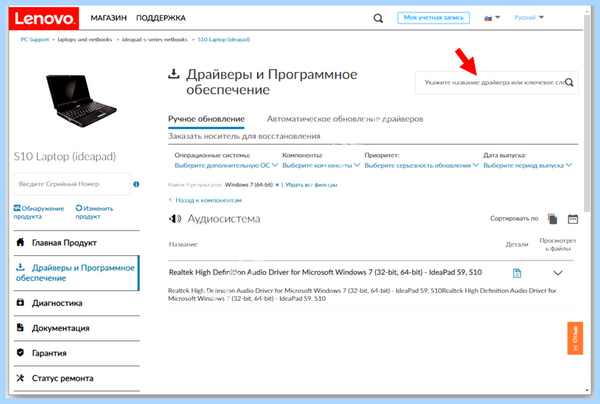Open Заказать носитель для восстановления tab

(244, 136)
